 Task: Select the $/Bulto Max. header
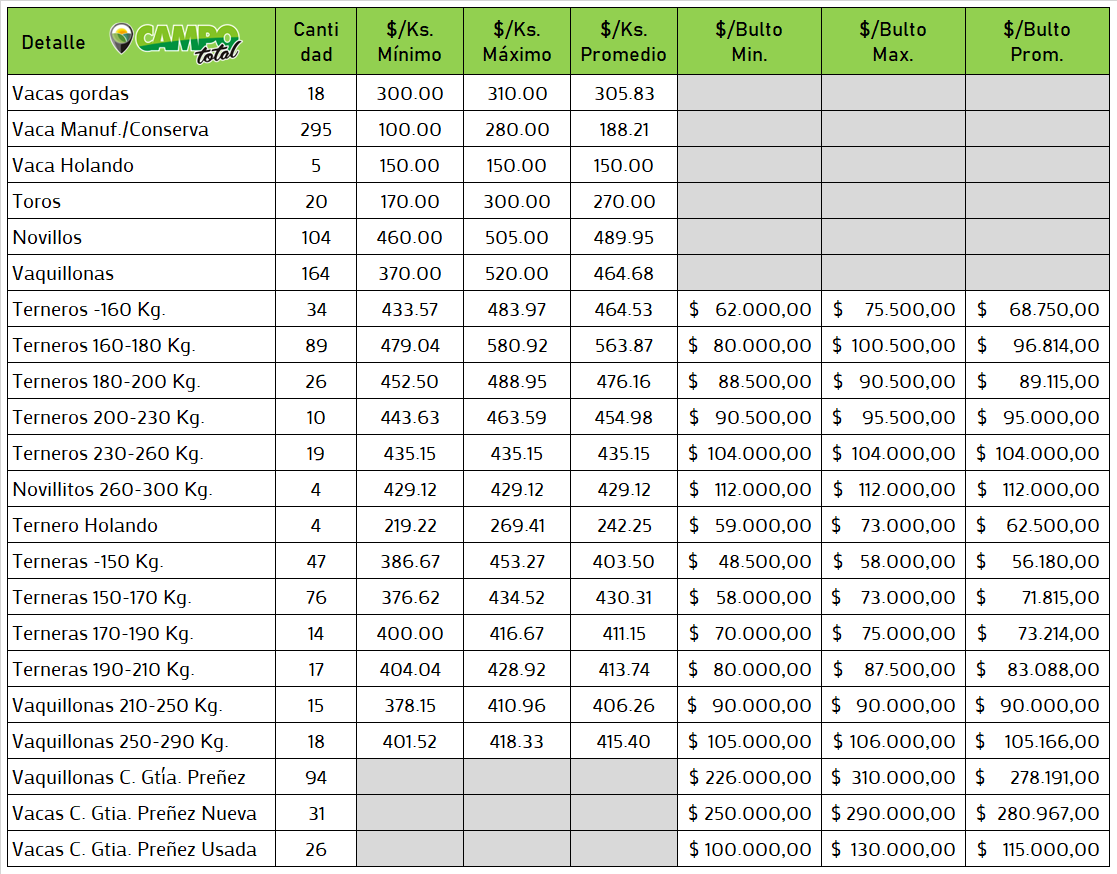893,42
